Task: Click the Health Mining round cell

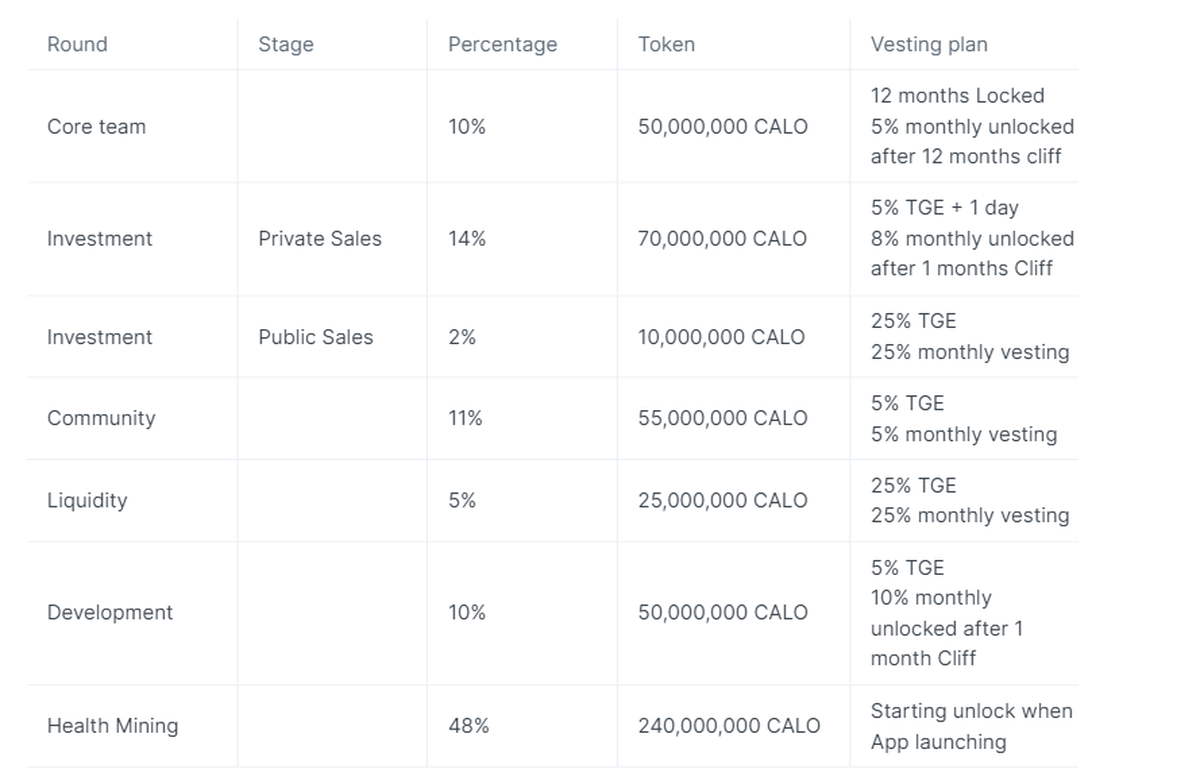Action: [113, 726]
